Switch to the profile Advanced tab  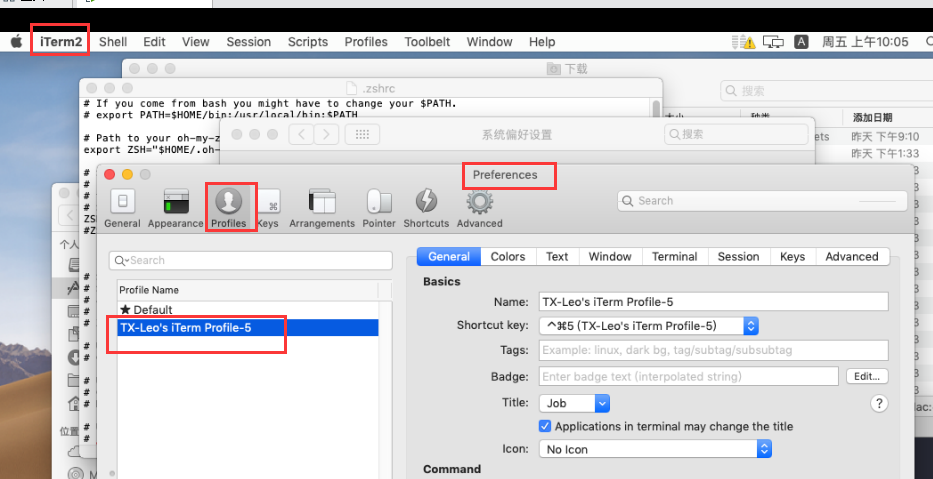point(851,256)
